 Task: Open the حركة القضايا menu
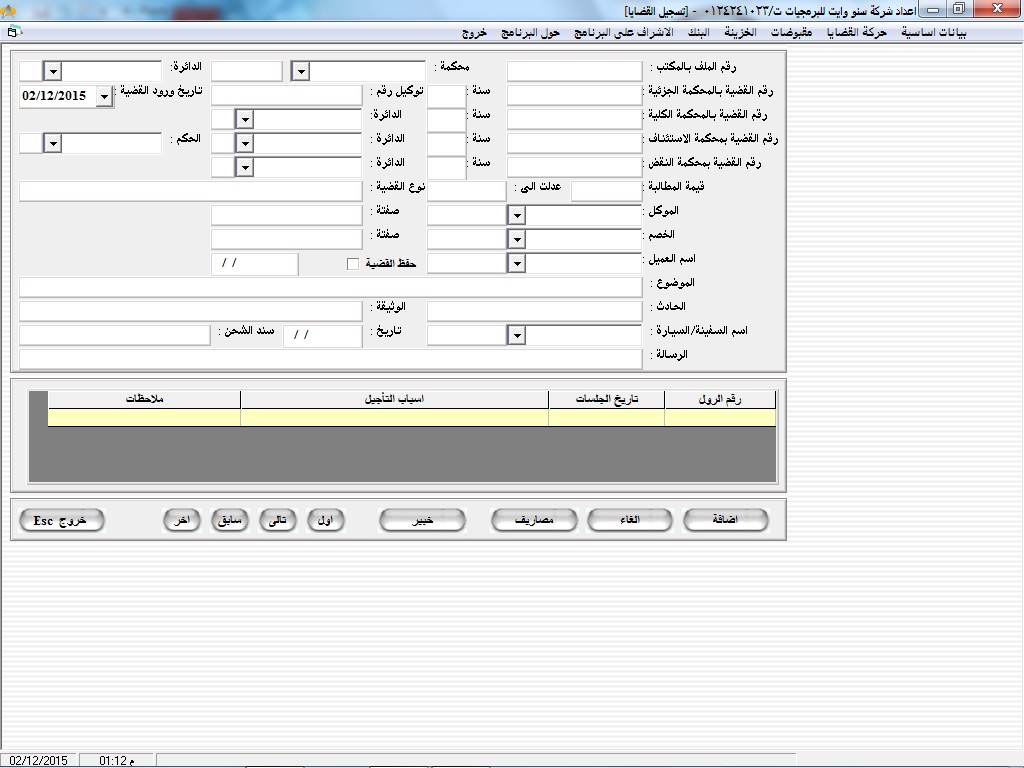857,32
